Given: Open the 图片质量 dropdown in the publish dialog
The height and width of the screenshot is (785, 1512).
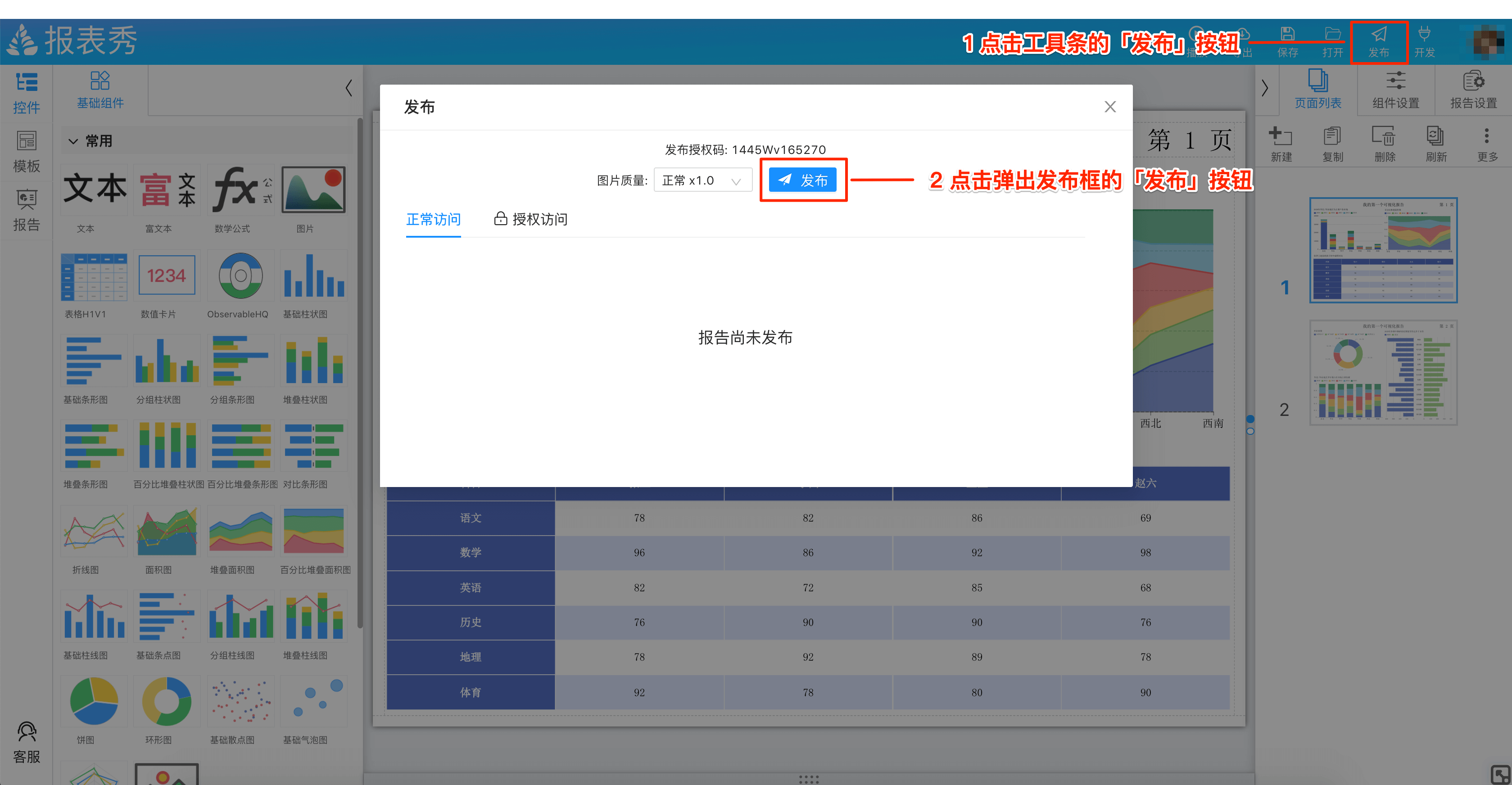Looking at the screenshot, I should [702, 180].
